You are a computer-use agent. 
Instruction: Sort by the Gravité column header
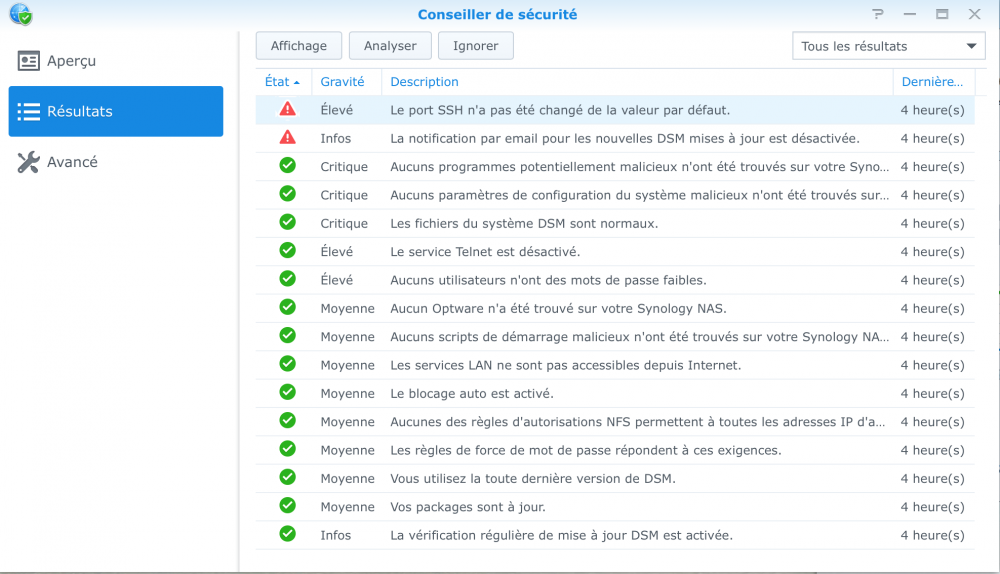click(x=346, y=82)
